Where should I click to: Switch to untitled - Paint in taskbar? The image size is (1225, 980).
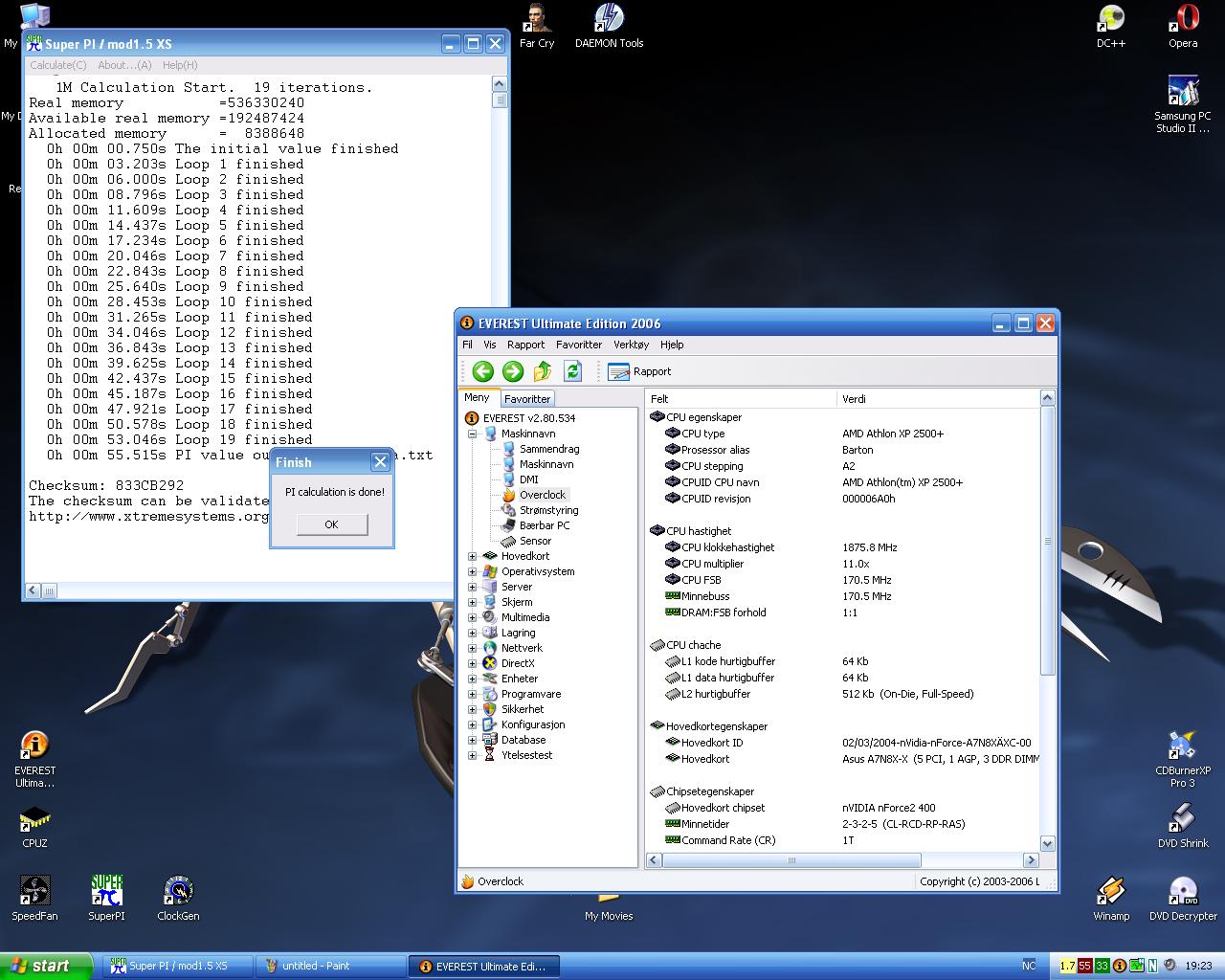331,966
